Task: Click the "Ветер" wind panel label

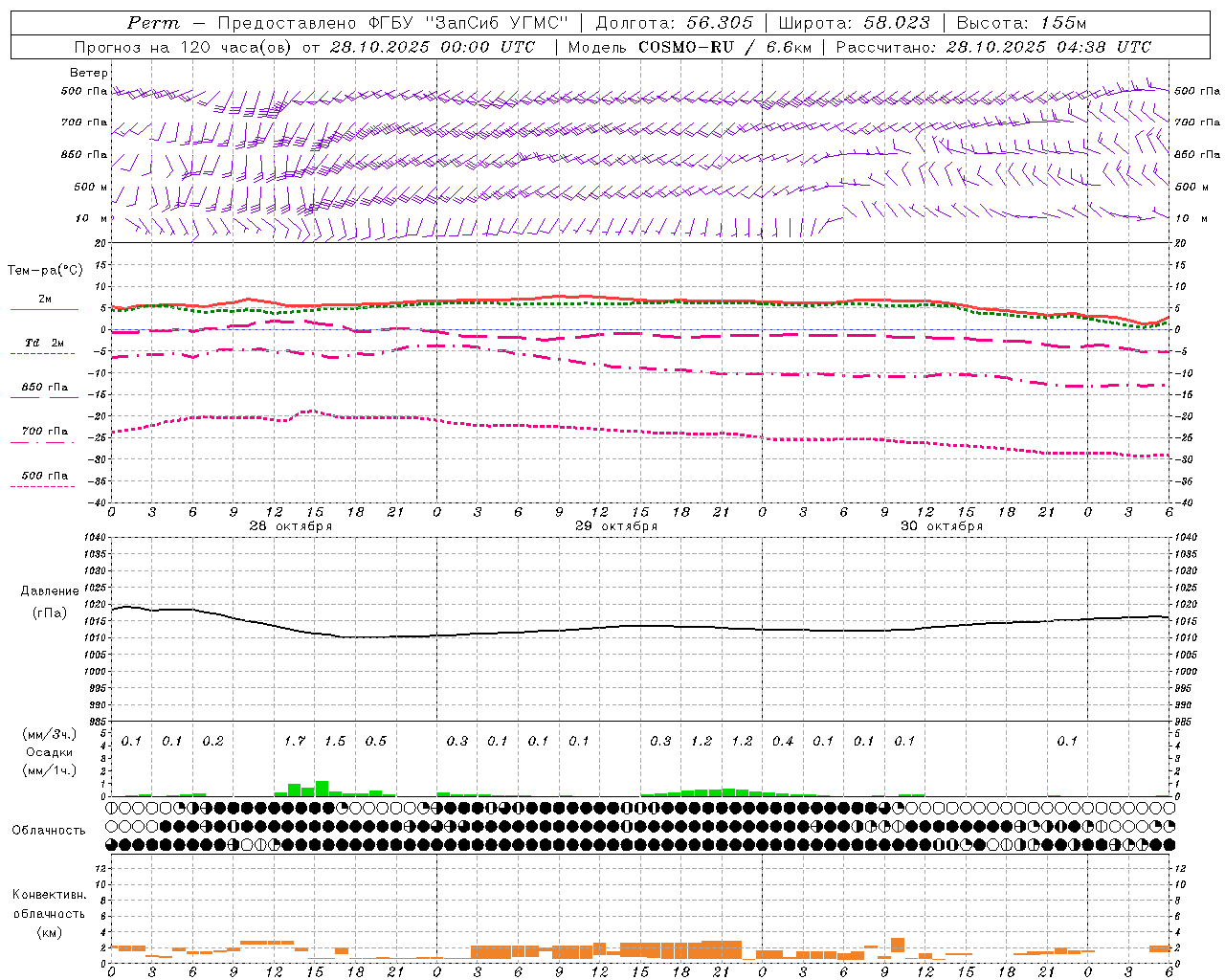Action: 89,73
